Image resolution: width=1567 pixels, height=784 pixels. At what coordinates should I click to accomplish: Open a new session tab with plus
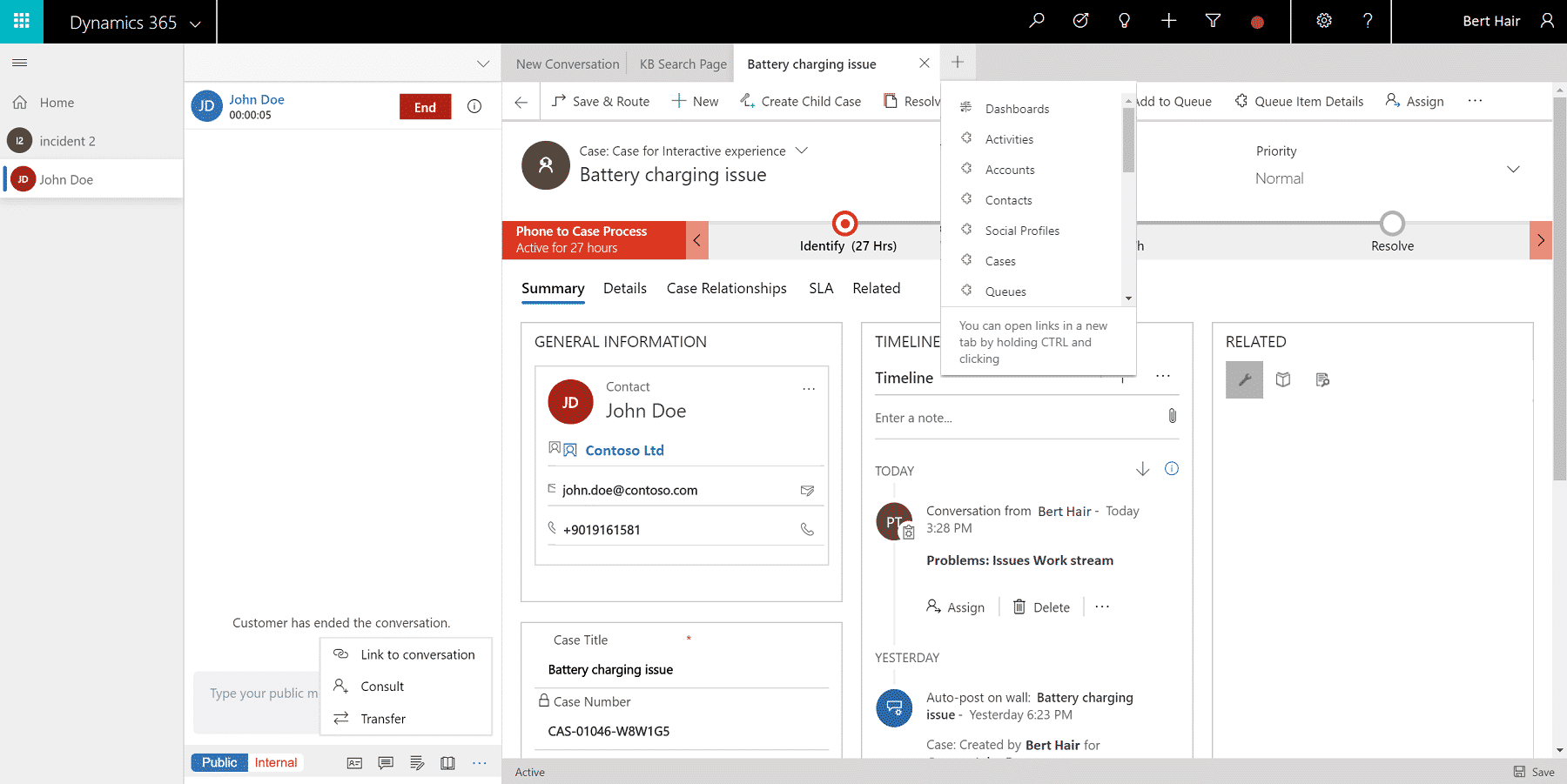(957, 62)
